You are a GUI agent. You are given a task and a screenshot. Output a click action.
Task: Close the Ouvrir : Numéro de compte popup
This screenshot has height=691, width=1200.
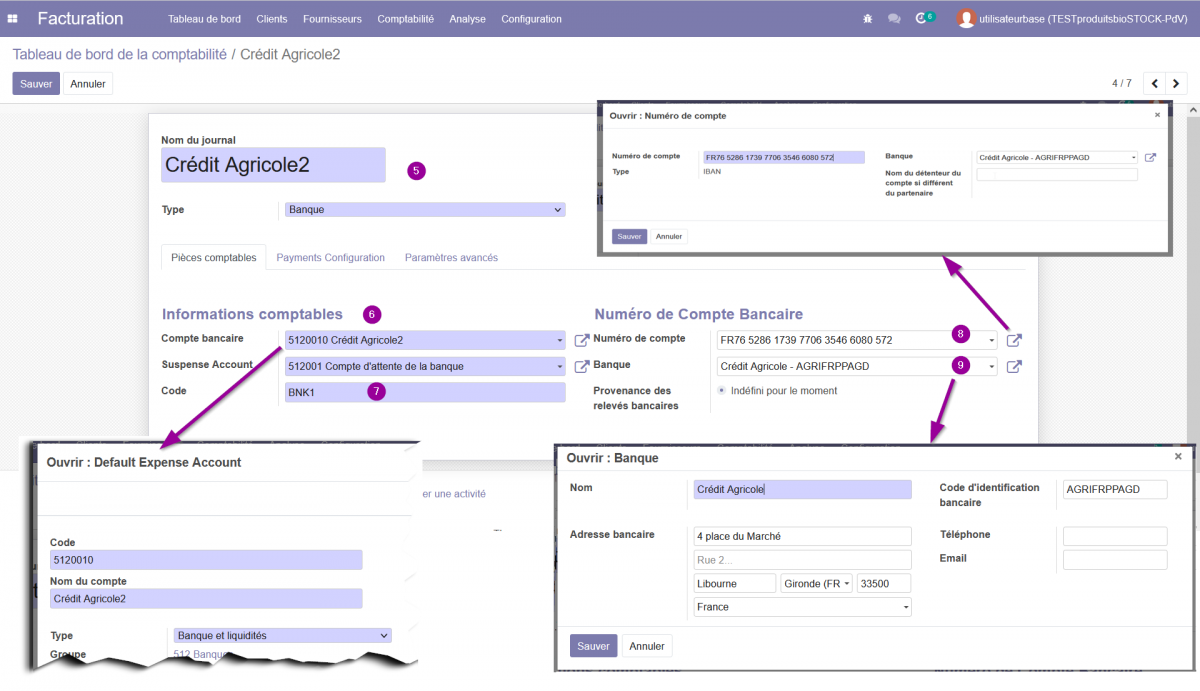(1158, 115)
